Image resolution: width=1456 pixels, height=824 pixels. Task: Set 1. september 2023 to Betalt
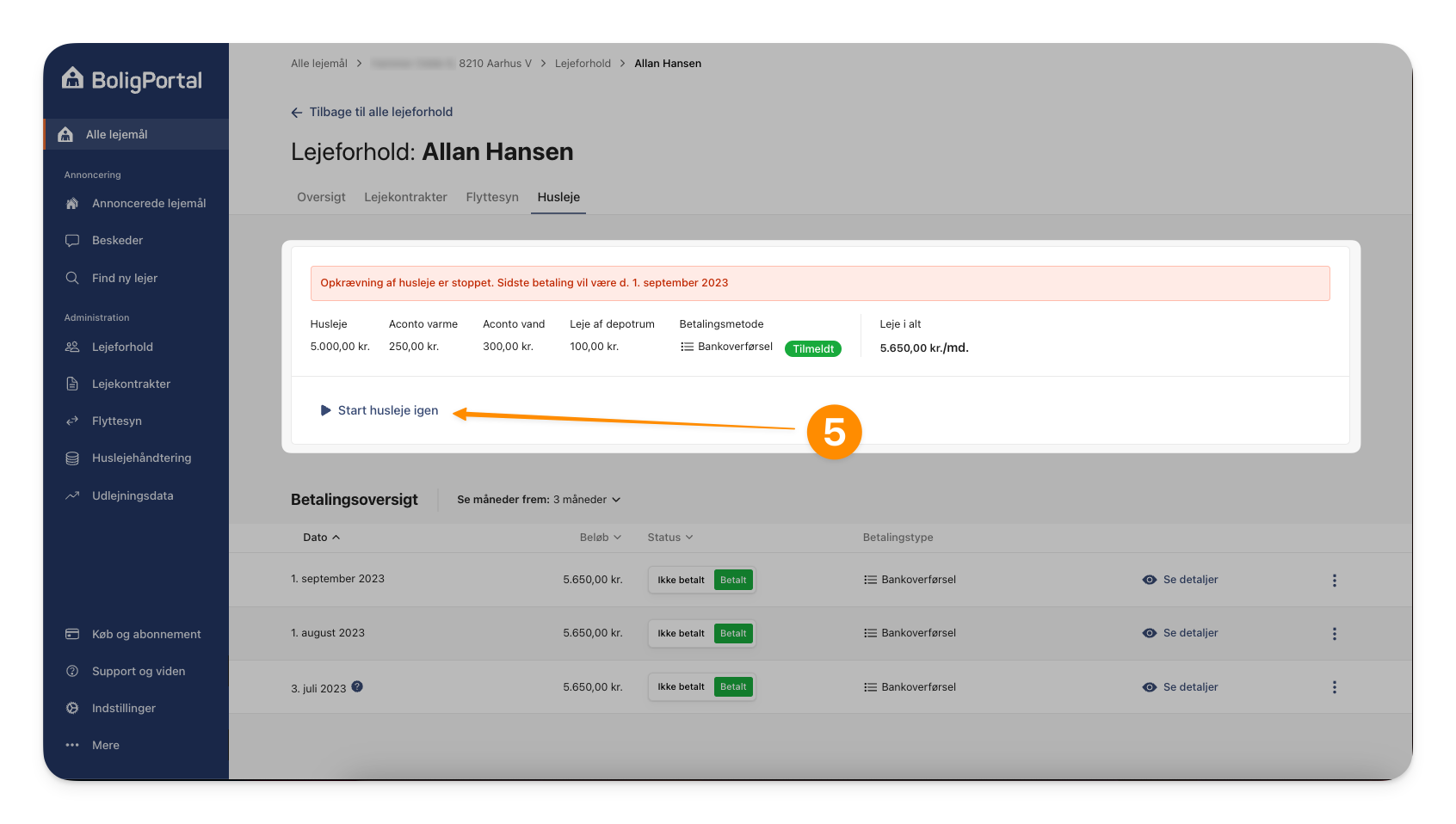pos(733,581)
